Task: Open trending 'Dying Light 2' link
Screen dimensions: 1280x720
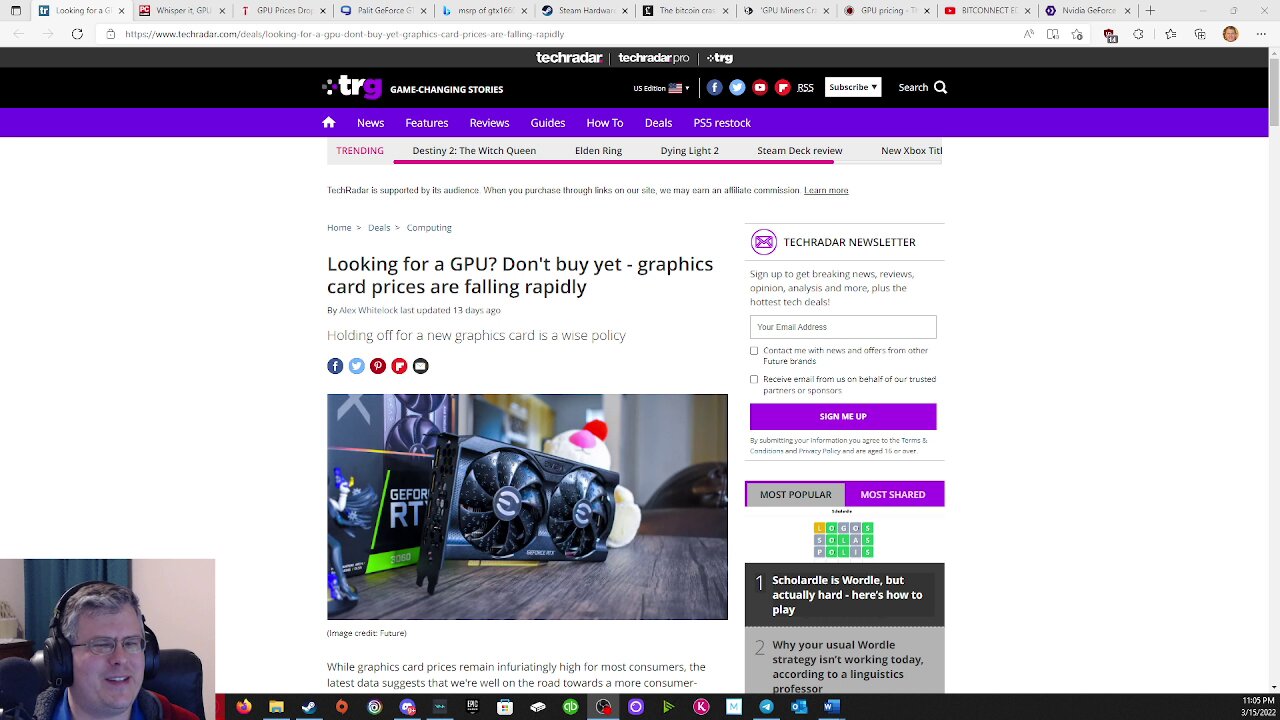Action: coord(689,150)
